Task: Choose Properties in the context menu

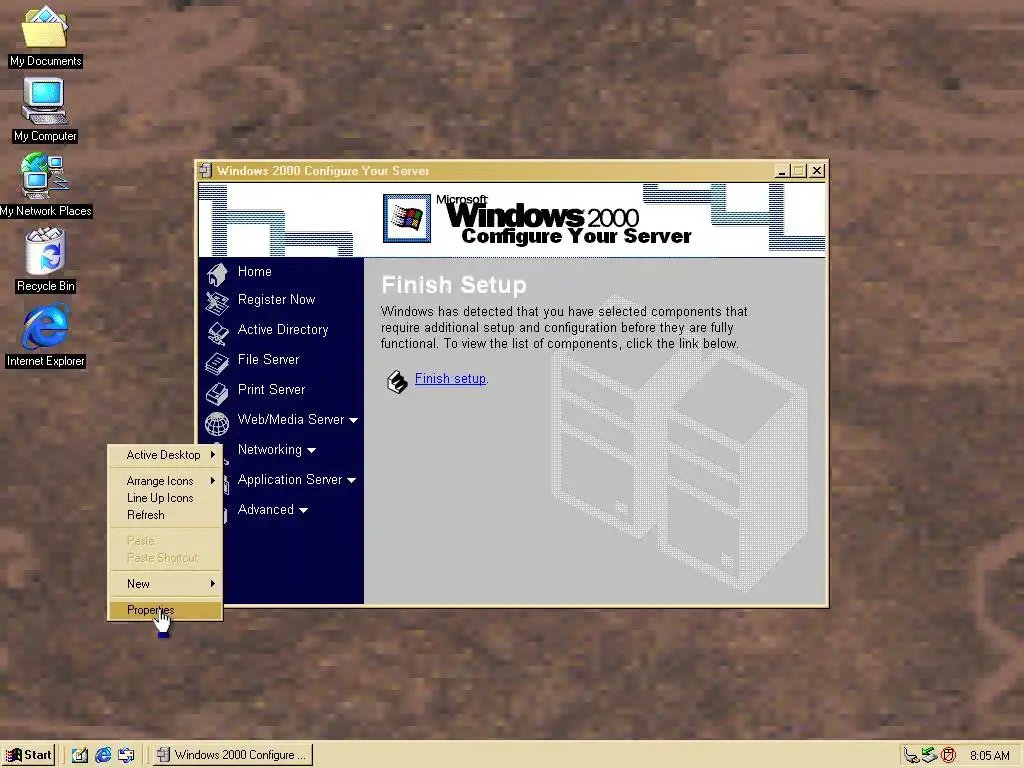Action: (x=166, y=610)
